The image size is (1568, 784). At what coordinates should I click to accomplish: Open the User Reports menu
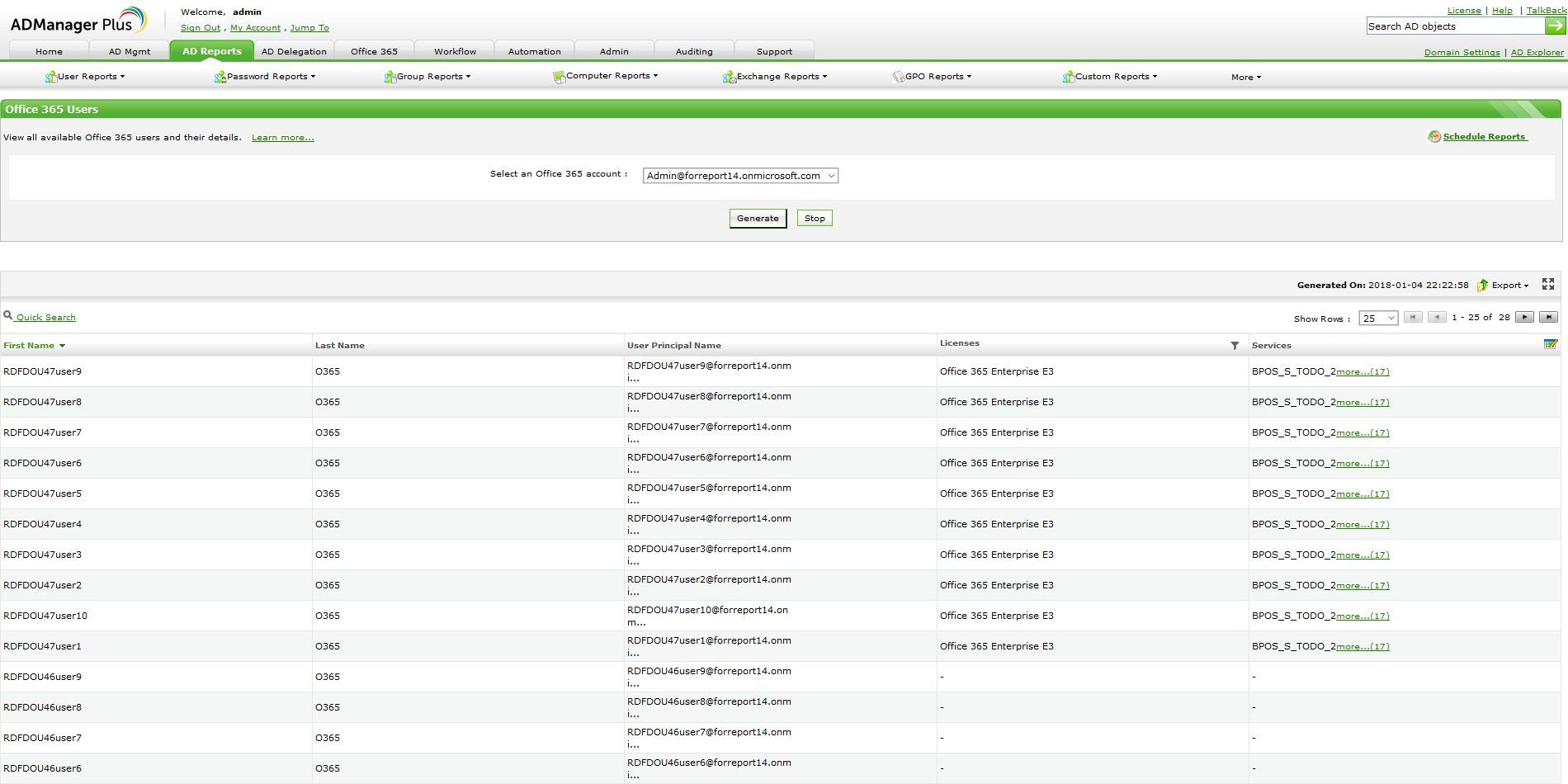point(86,77)
